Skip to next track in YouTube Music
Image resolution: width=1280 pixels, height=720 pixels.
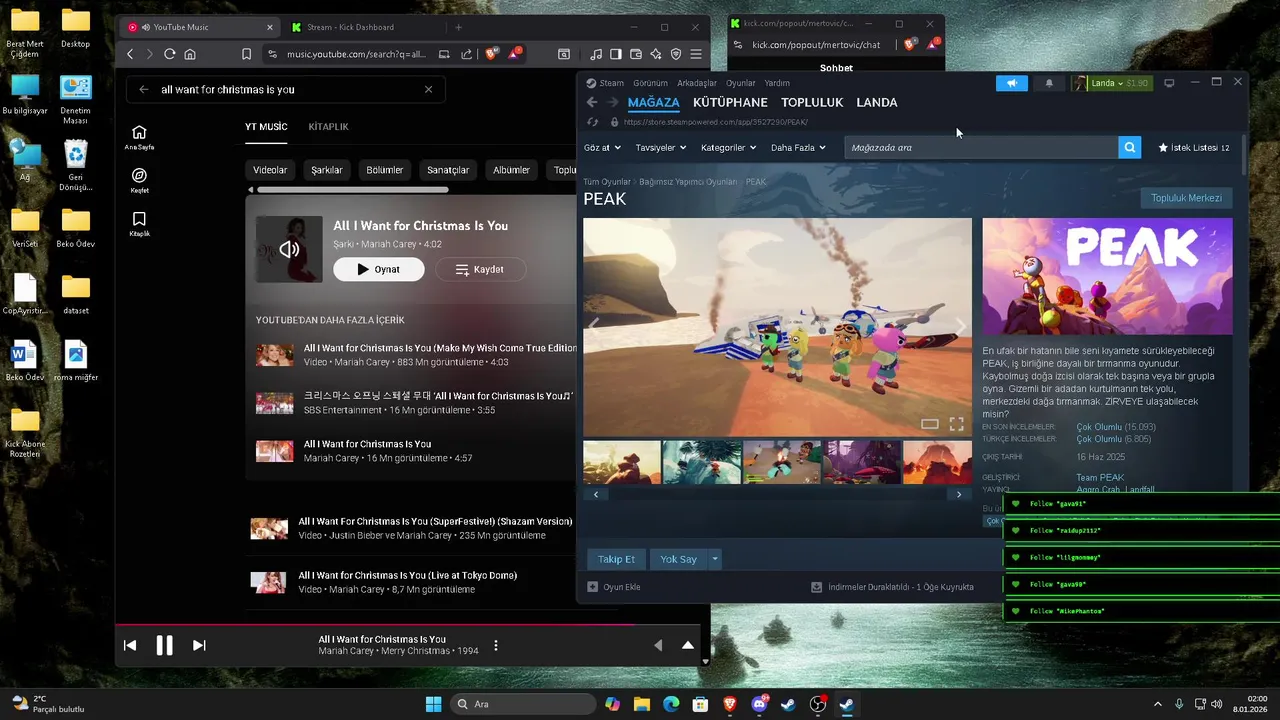pyautogui.click(x=199, y=646)
